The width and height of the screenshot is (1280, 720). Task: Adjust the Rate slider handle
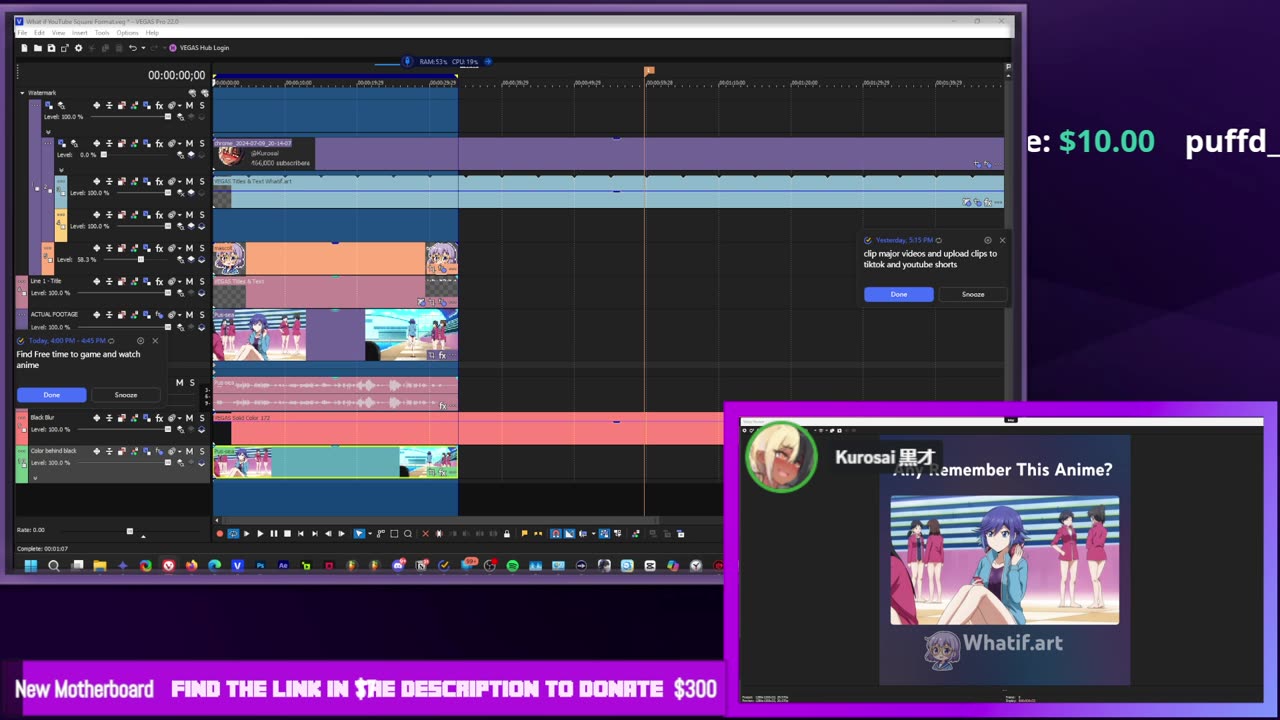(129, 531)
